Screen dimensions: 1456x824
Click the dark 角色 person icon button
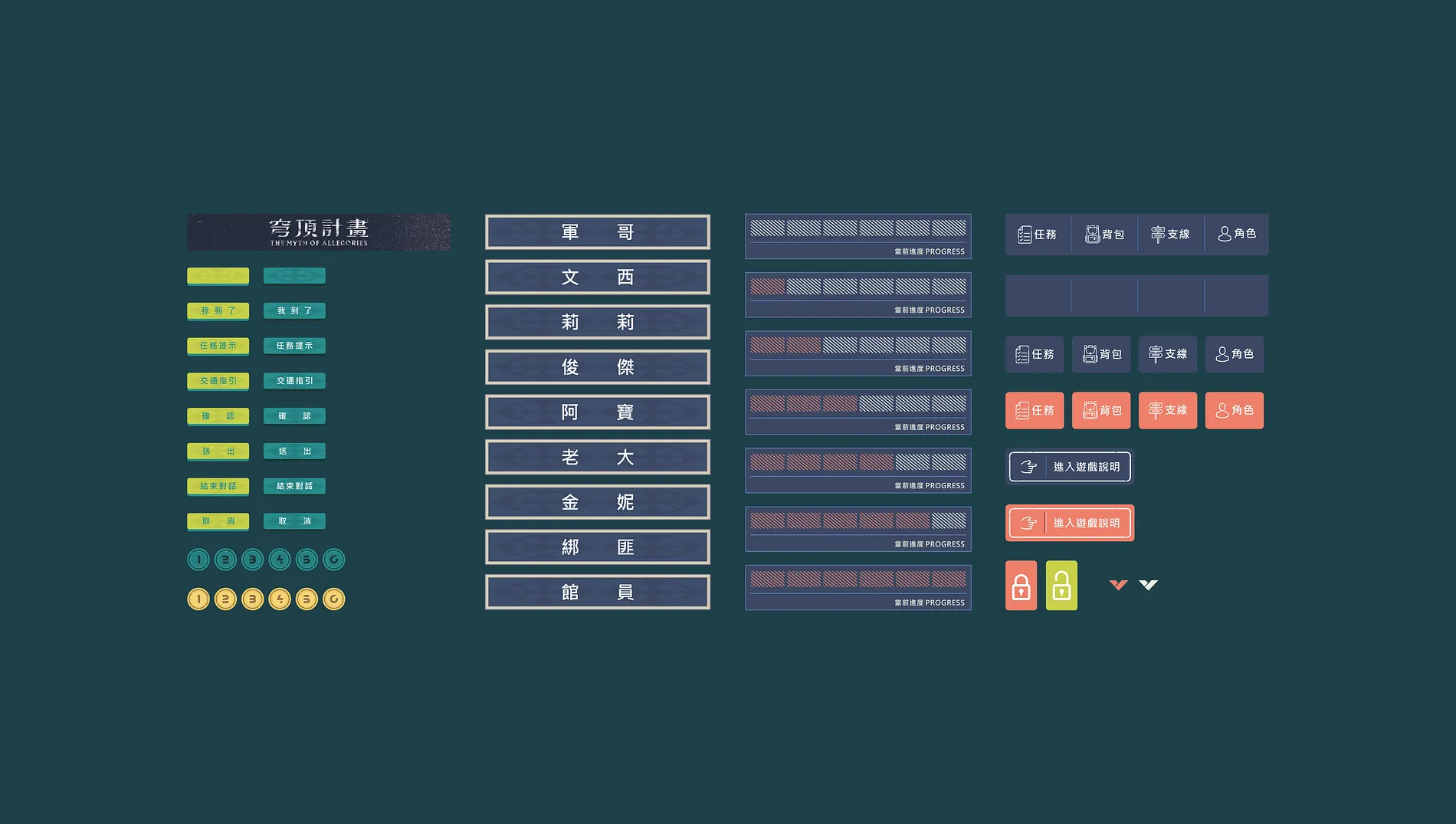tap(1235, 354)
